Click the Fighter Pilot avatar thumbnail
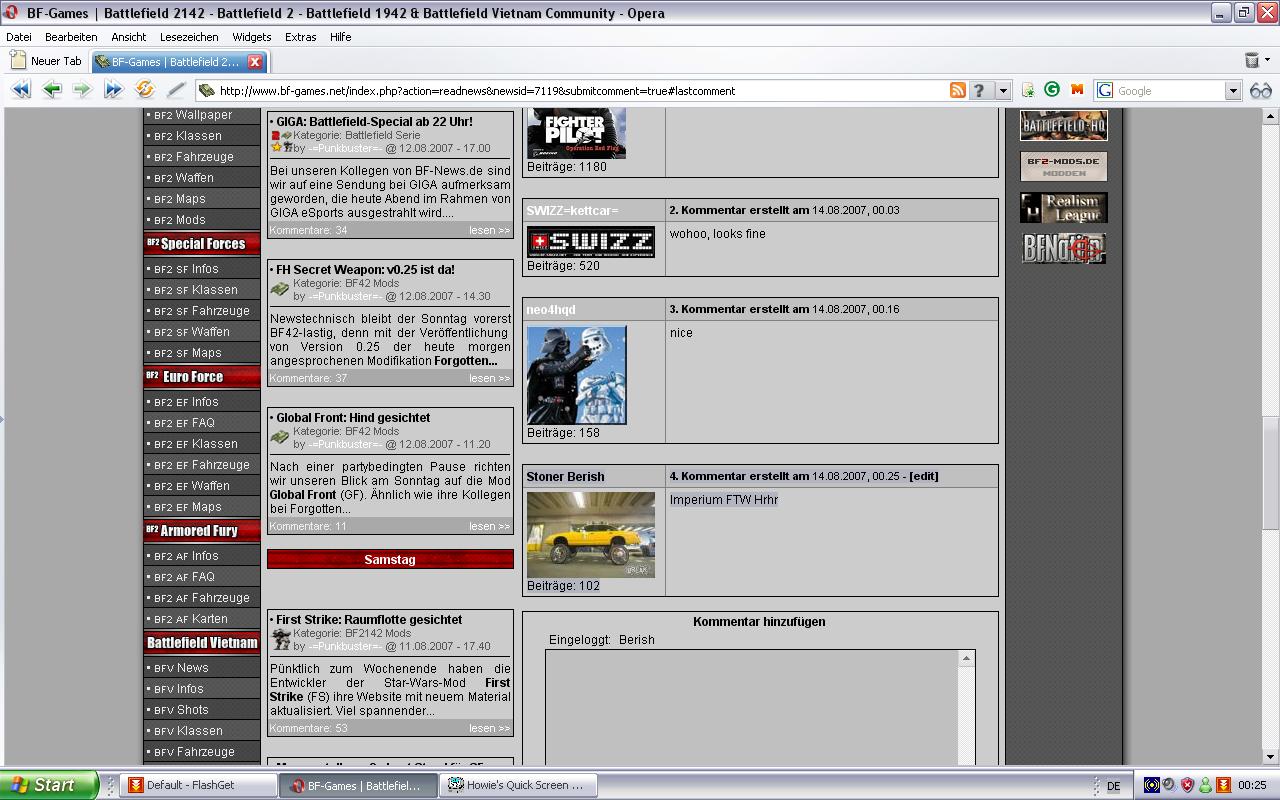1280x800 pixels. point(576,134)
